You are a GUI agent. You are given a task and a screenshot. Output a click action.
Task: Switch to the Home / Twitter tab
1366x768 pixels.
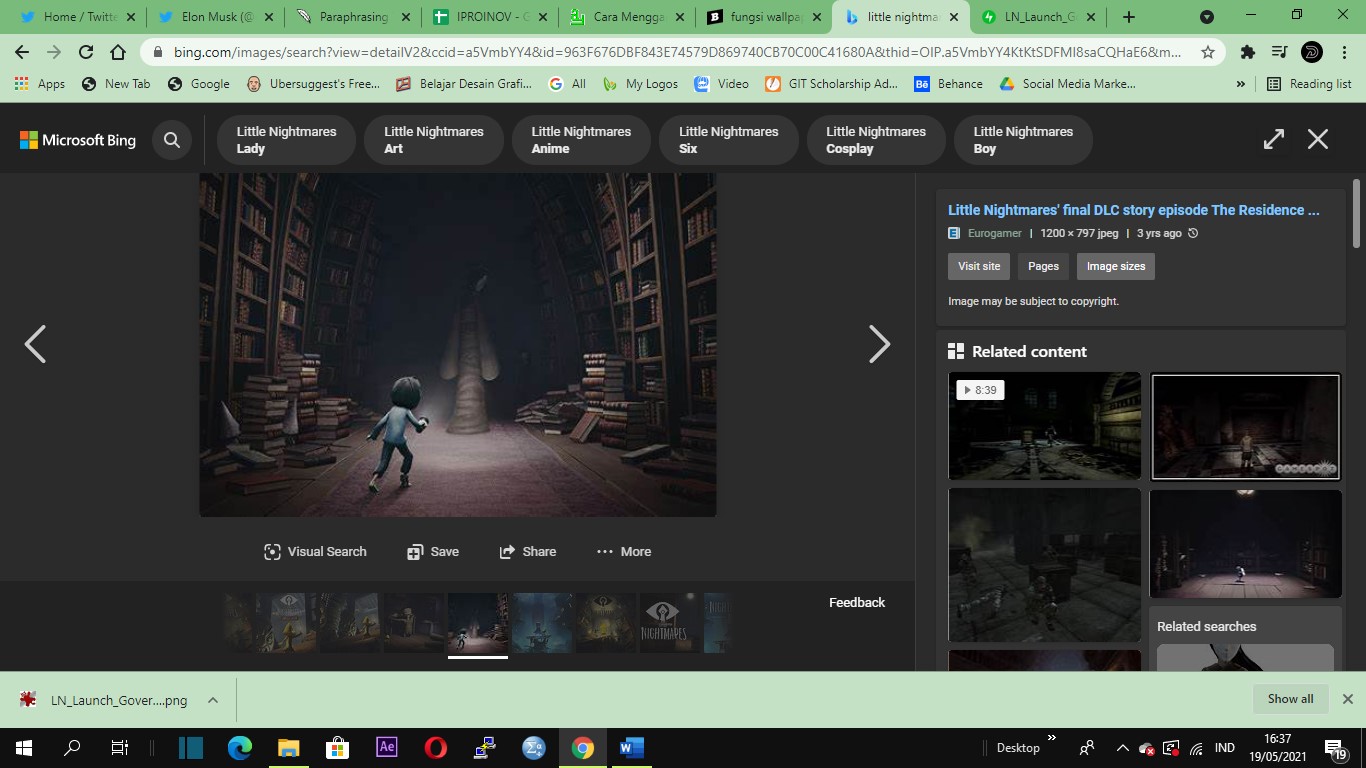pyautogui.click(x=78, y=17)
